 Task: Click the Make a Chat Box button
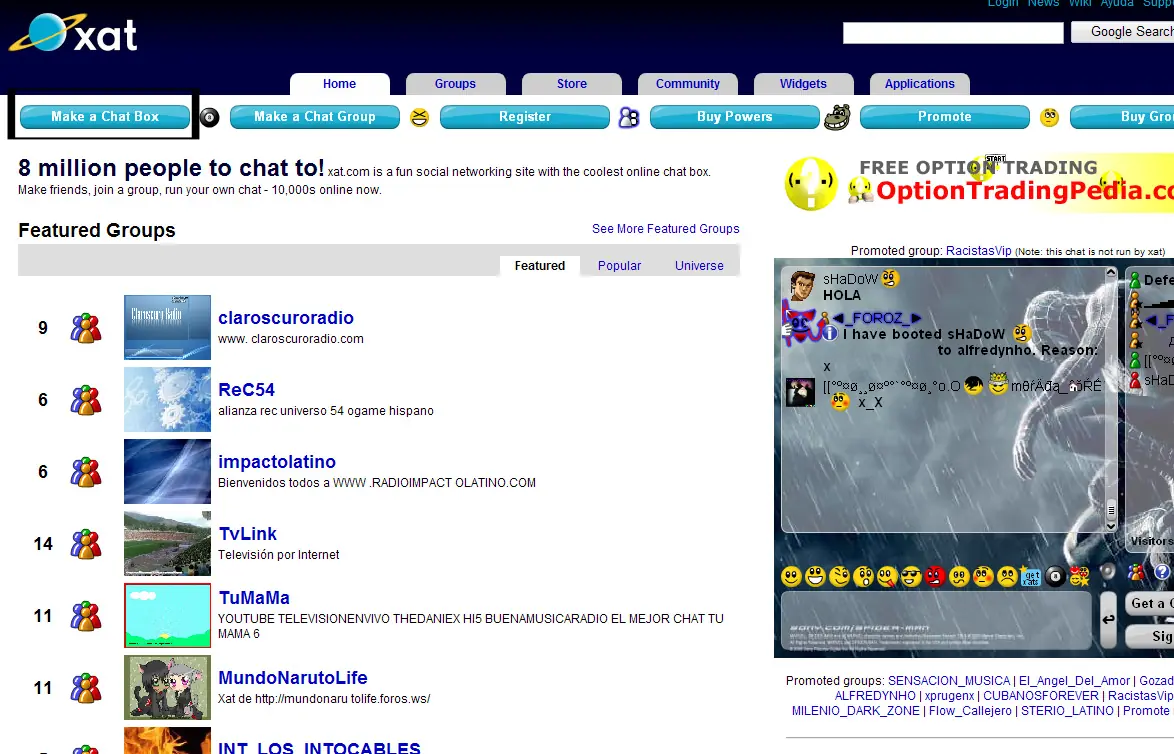(x=105, y=117)
